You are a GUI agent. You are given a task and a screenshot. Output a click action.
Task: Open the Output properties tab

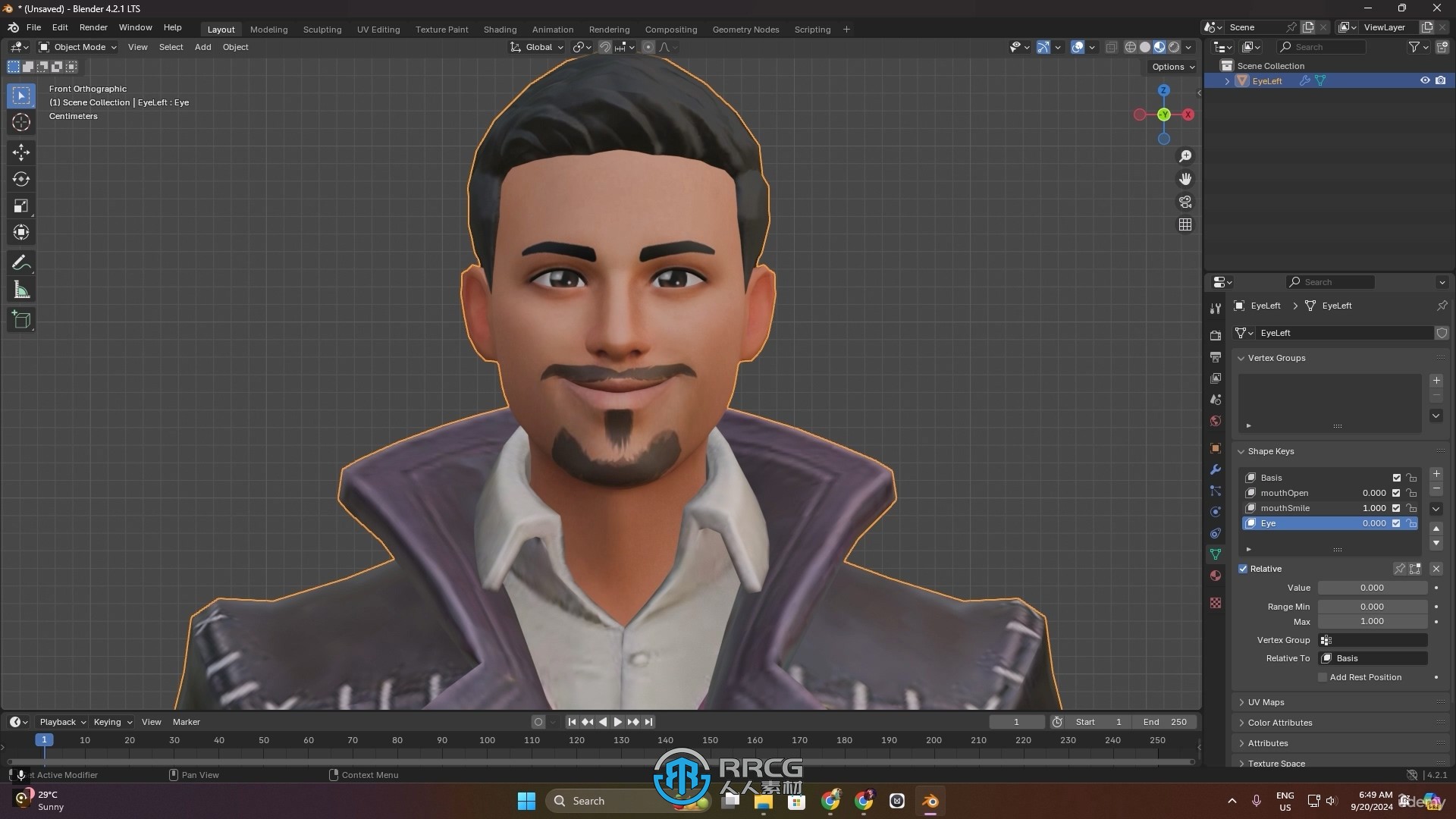click(x=1216, y=356)
